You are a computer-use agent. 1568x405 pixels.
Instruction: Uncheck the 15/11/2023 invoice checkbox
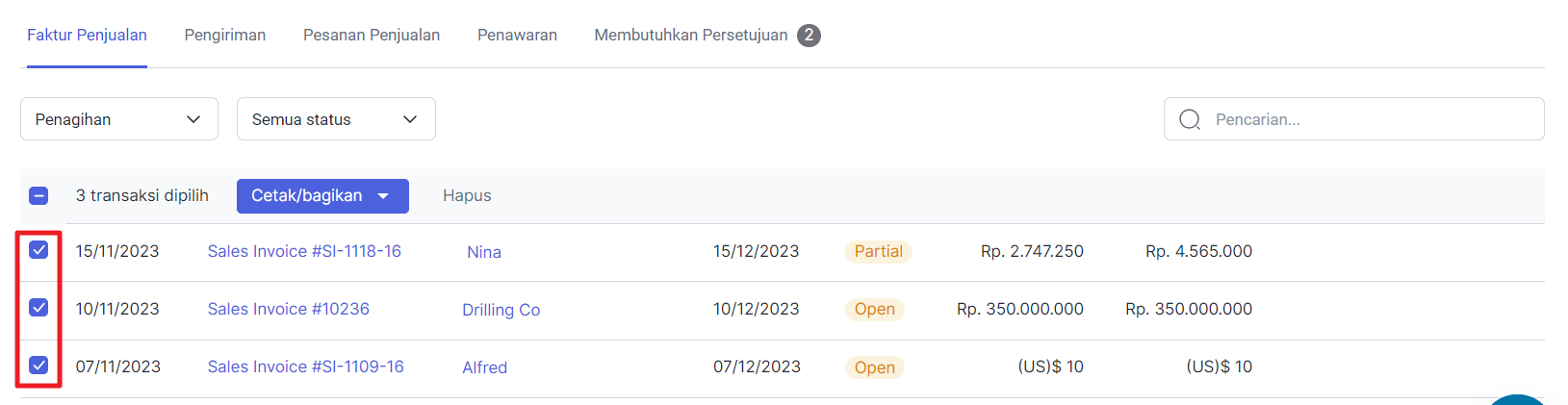39,250
